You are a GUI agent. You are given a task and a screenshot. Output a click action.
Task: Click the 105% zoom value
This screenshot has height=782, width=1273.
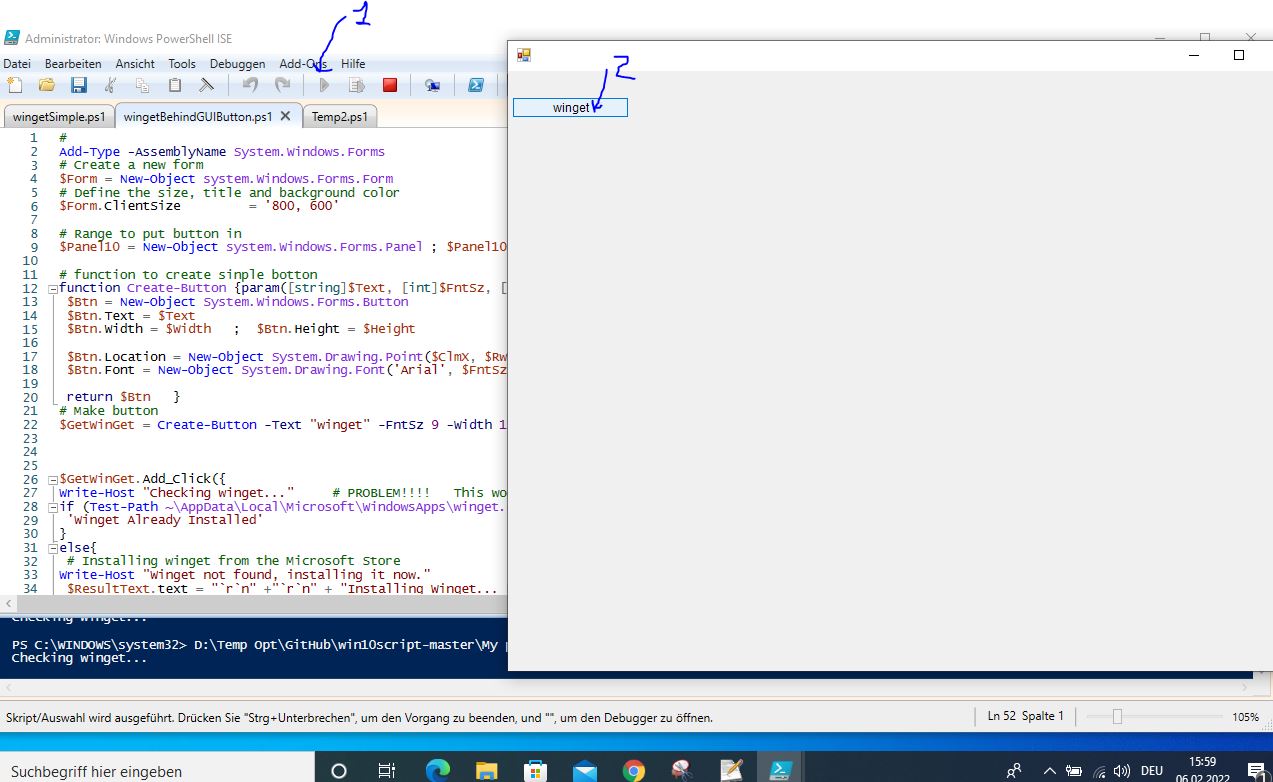coord(1245,716)
